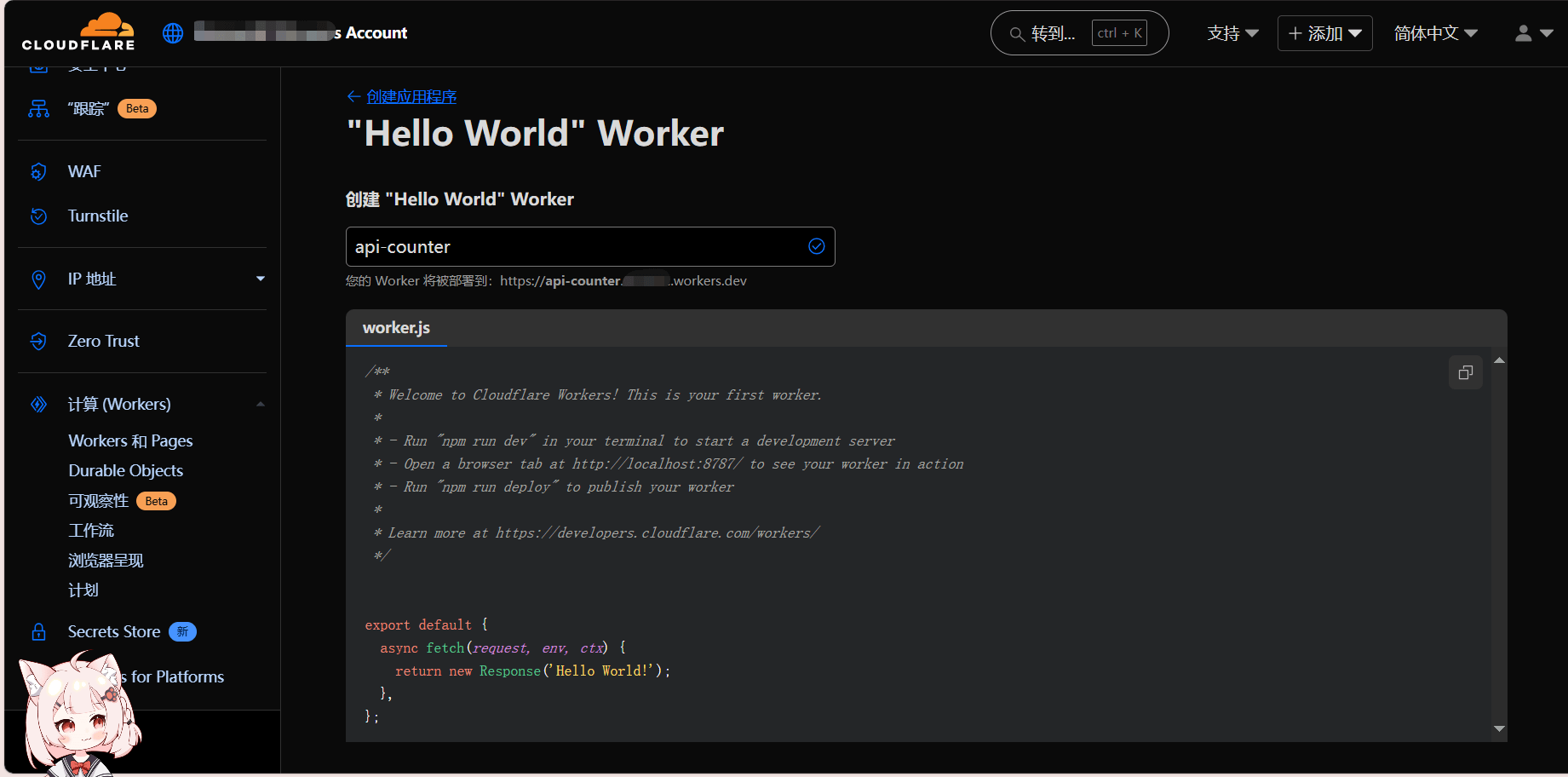Expand the IP 地址 sidebar section
This screenshot has height=777, width=1568.
(260, 279)
